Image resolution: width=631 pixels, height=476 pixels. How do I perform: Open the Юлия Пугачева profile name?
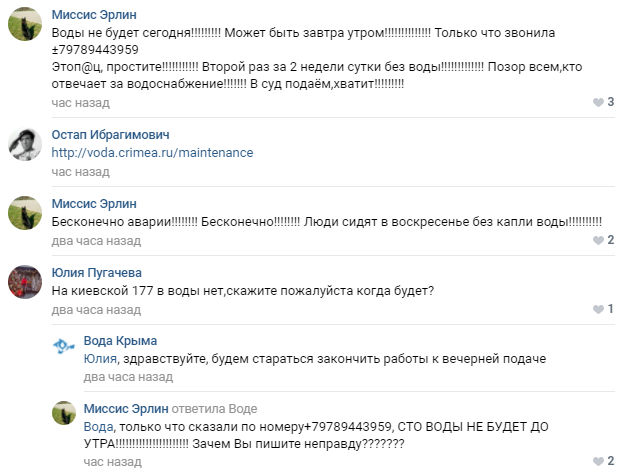(x=97, y=273)
